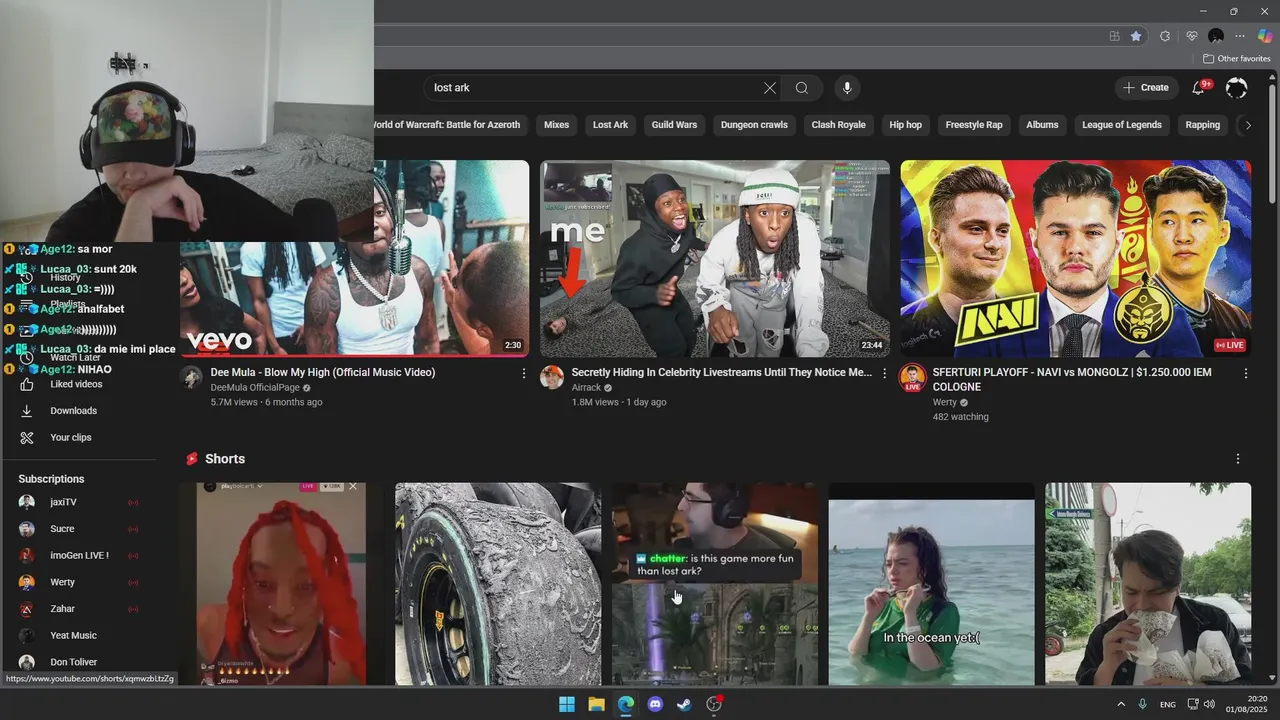Open the imoGen LIVE ! subscription
This screenshot has width=1280, height=720.
click(79, 555)
